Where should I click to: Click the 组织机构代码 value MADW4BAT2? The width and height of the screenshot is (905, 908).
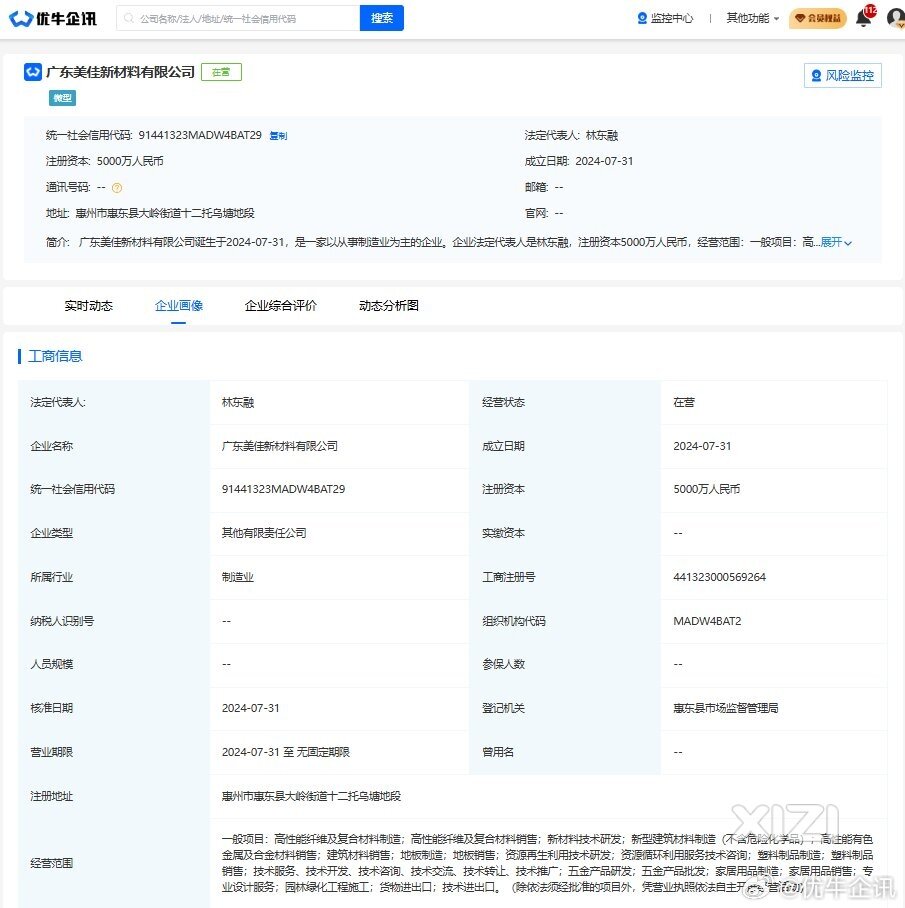coord(707,621)
